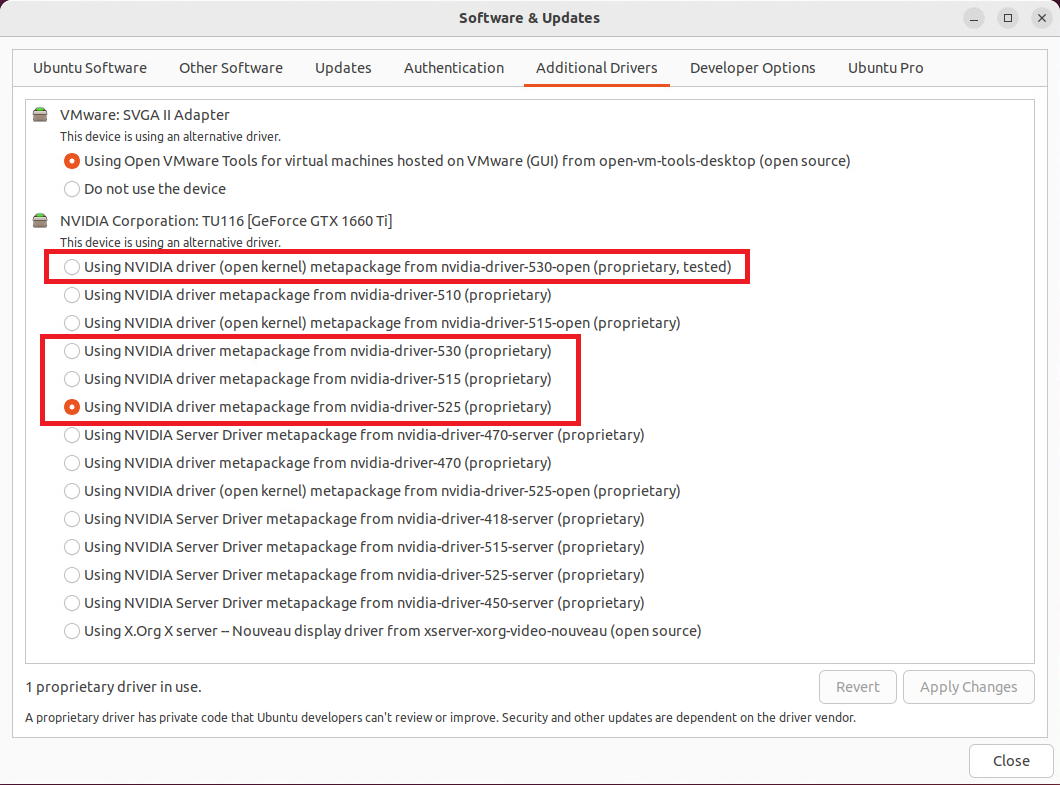Screen dimensions: 1060x785
Task: Click the VMware SVGA II Adapter device icon
Action: coord(41,115)
